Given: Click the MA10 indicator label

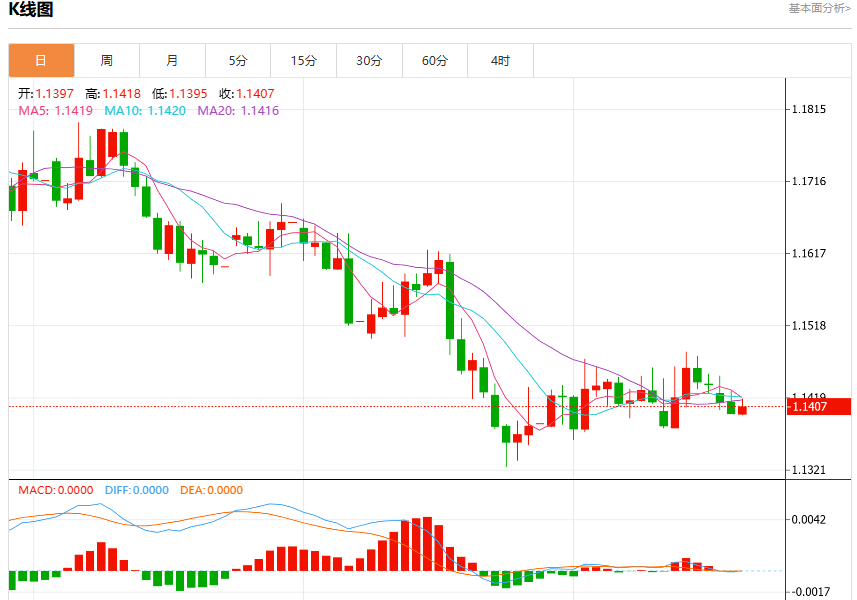Looking at the screenshot, I should 145,111.
